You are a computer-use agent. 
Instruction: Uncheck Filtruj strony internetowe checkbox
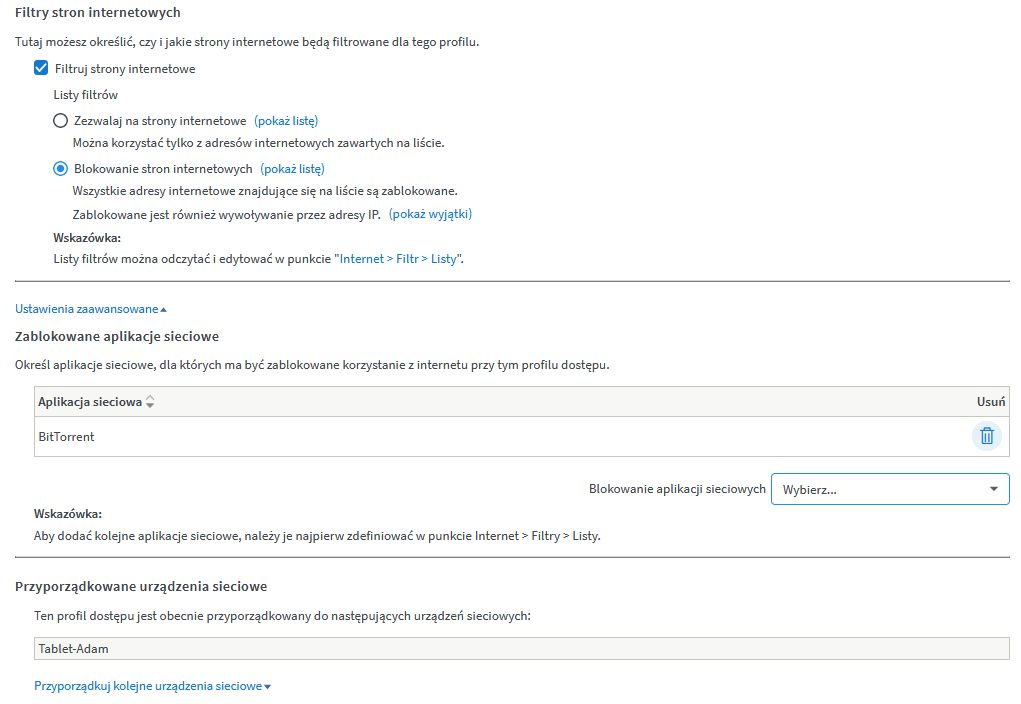[x=41, y=69]
